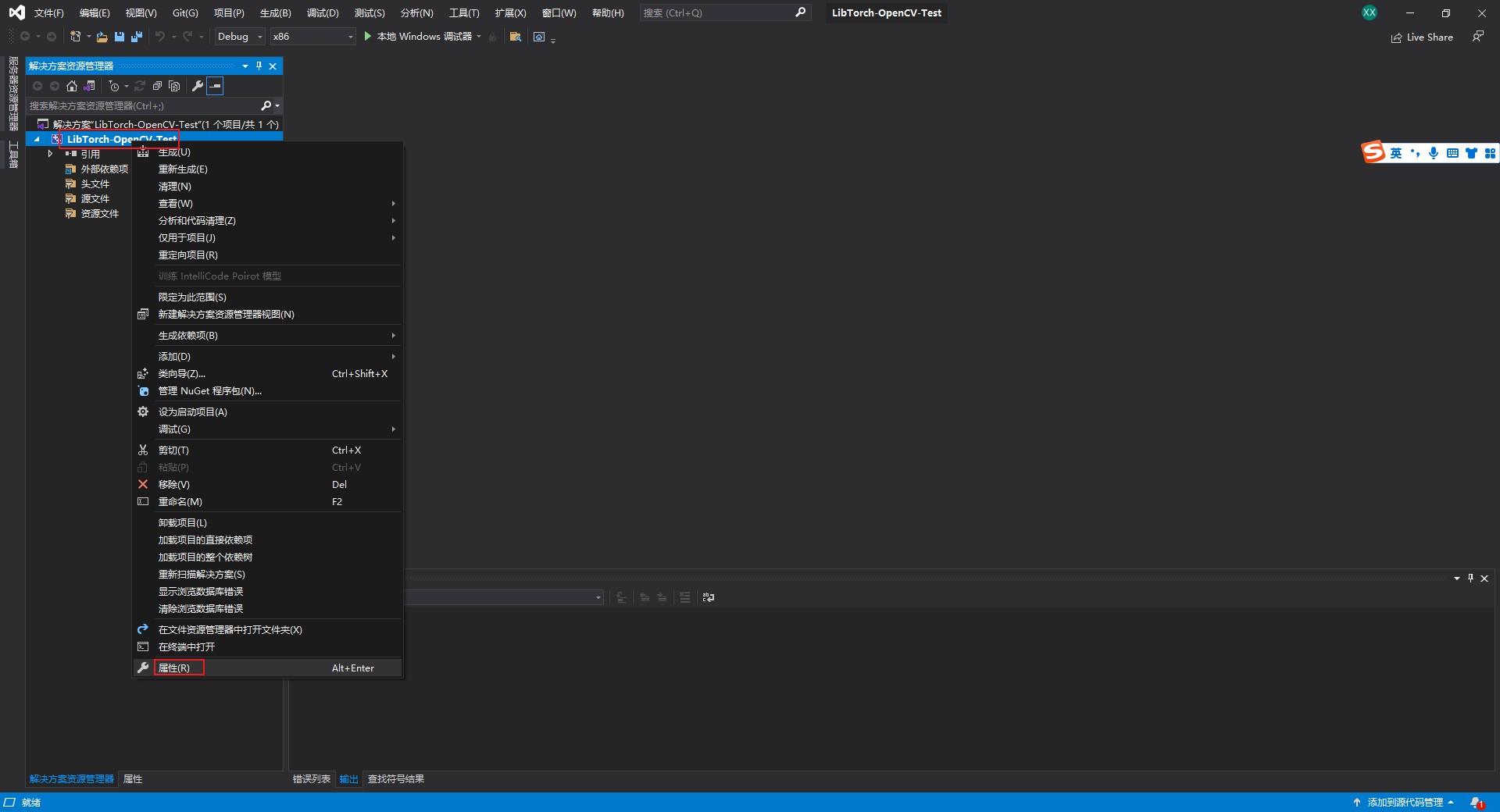
Task: Toggle auto-hide pin on Solution Explorer
Action: [259, 66]
